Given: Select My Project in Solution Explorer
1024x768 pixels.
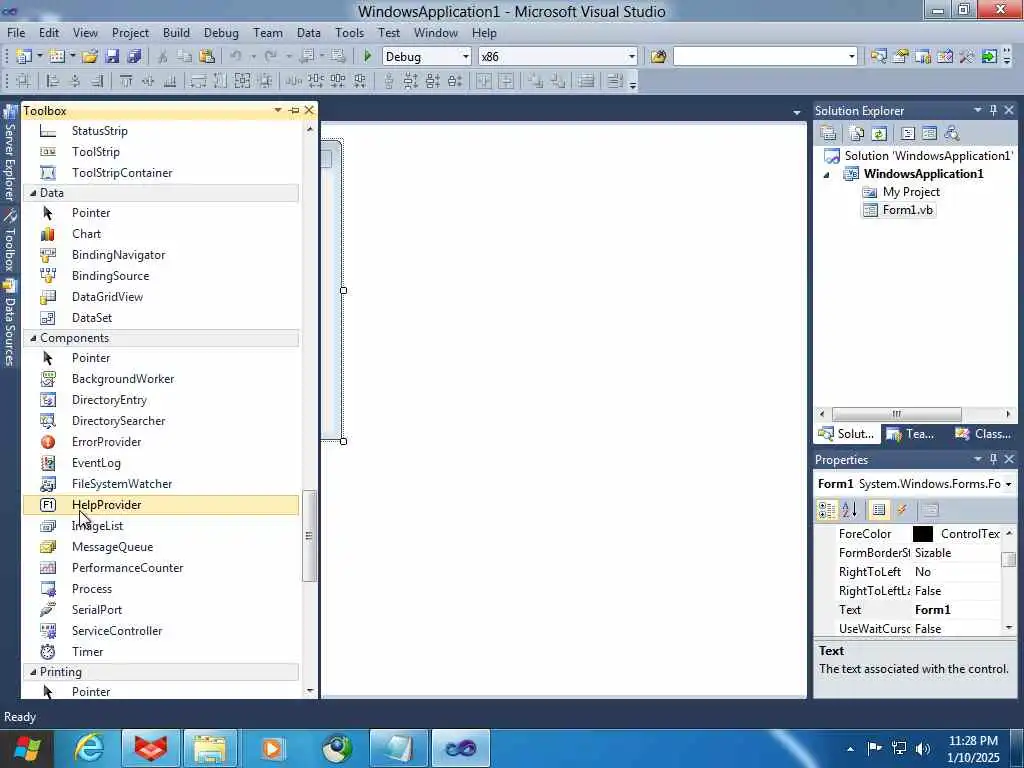Looking at the screenshot, I should point(911,192).
